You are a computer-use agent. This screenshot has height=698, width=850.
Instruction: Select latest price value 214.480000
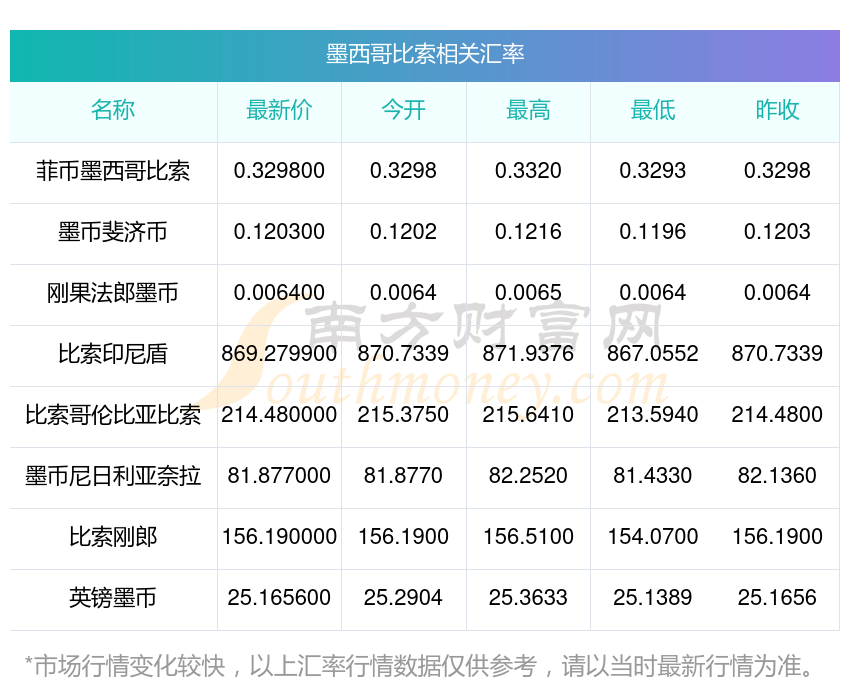(x=279, y=415)
